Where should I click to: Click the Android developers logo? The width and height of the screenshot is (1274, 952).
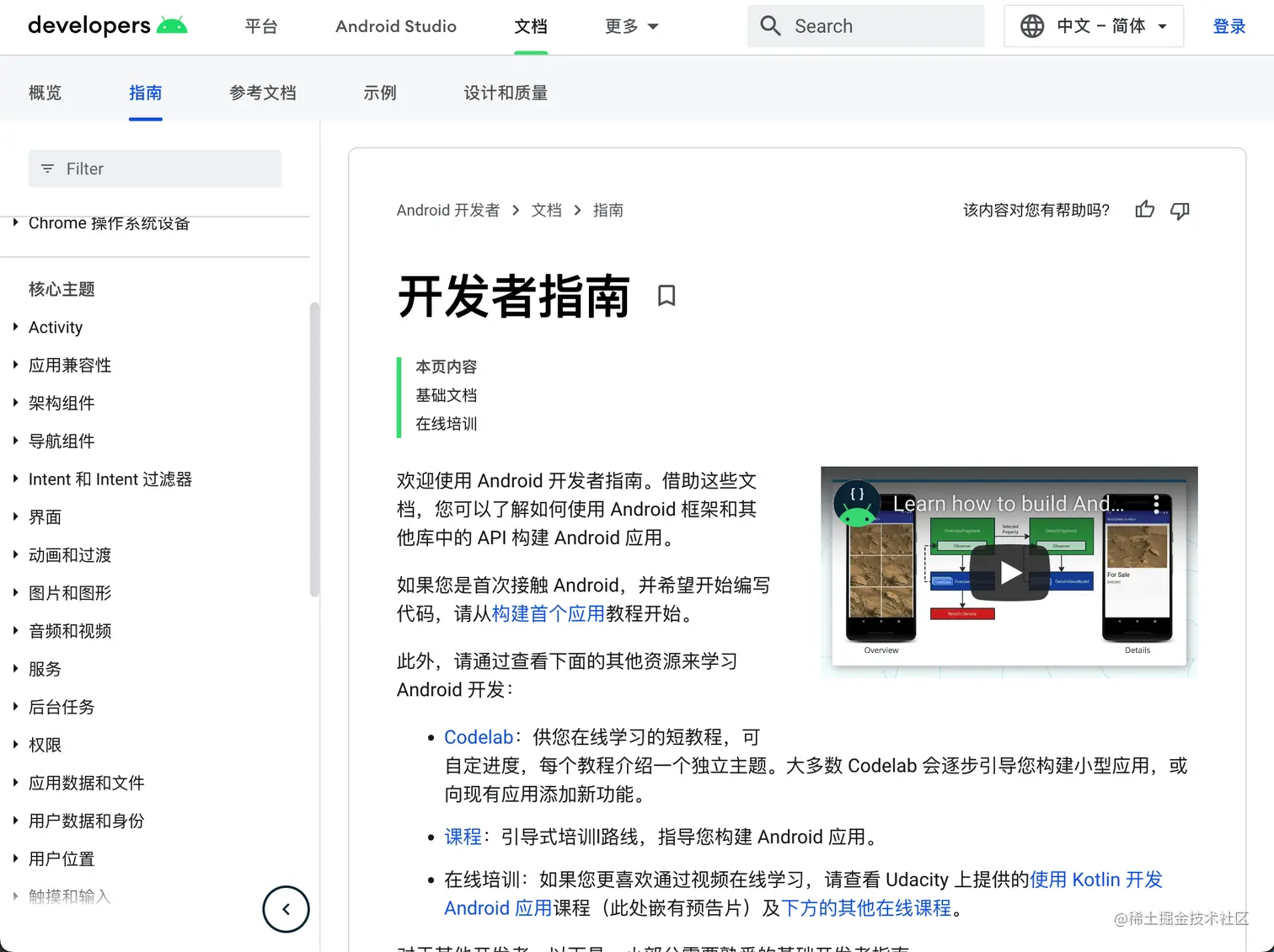pos(108,26)
